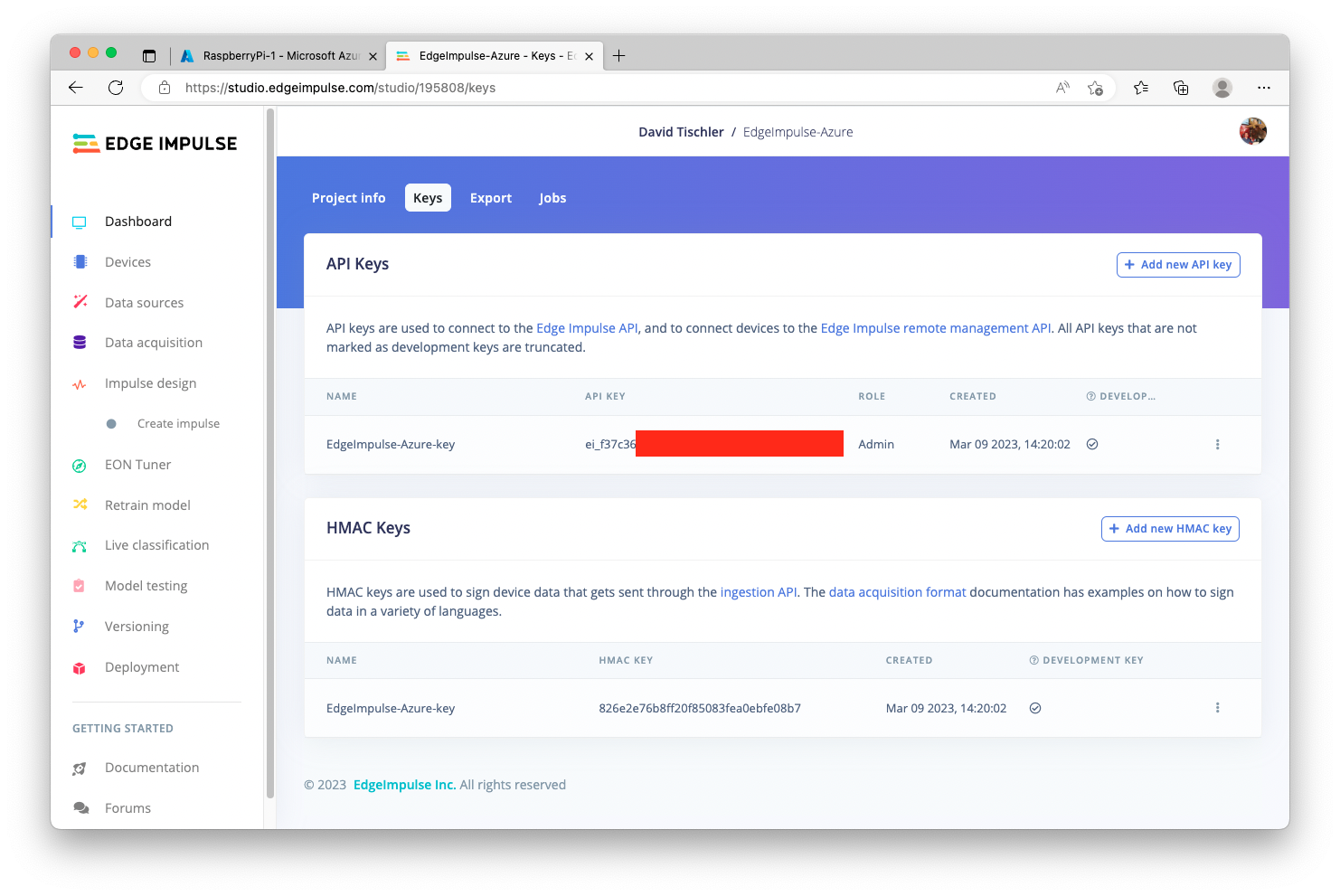The width and height of the screenshot is (1340, 896).
Task: Click the HMAC key value 826e2e76b8ff20f85083fea0ebfe08b7
Action: click(700, 708)
